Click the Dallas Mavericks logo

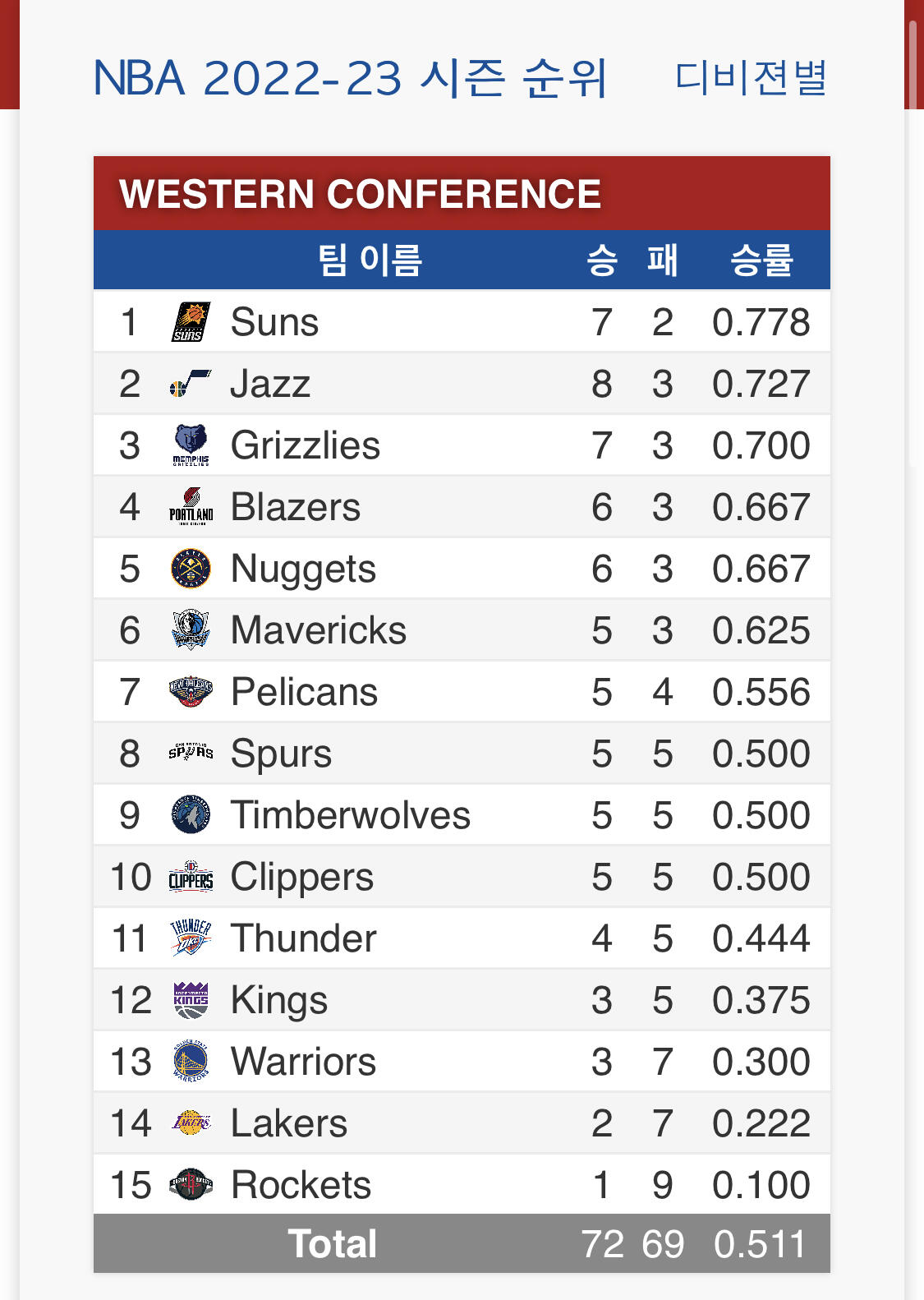[x=191, y=630]
